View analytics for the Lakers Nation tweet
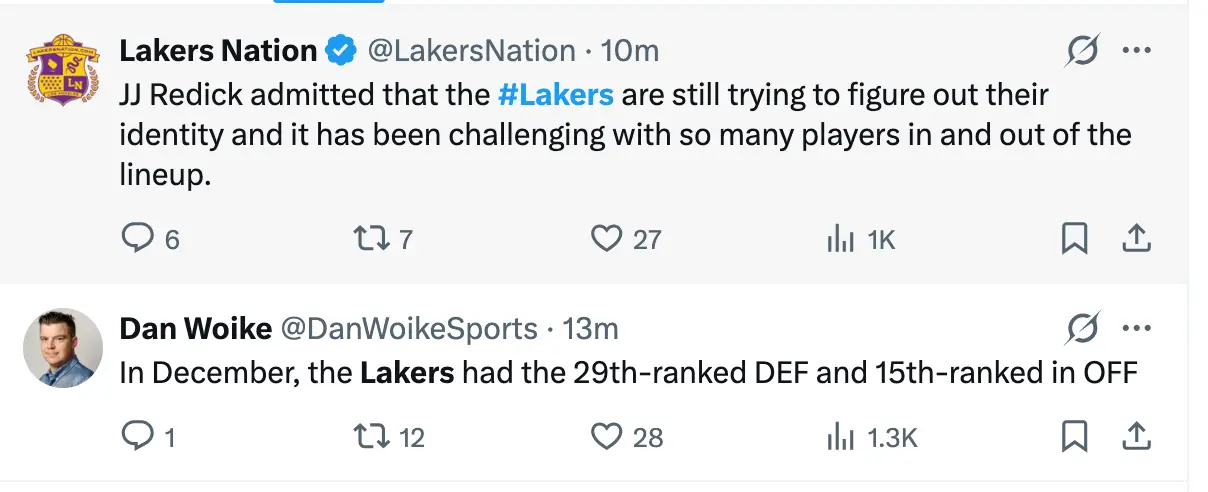 (840, 238)
